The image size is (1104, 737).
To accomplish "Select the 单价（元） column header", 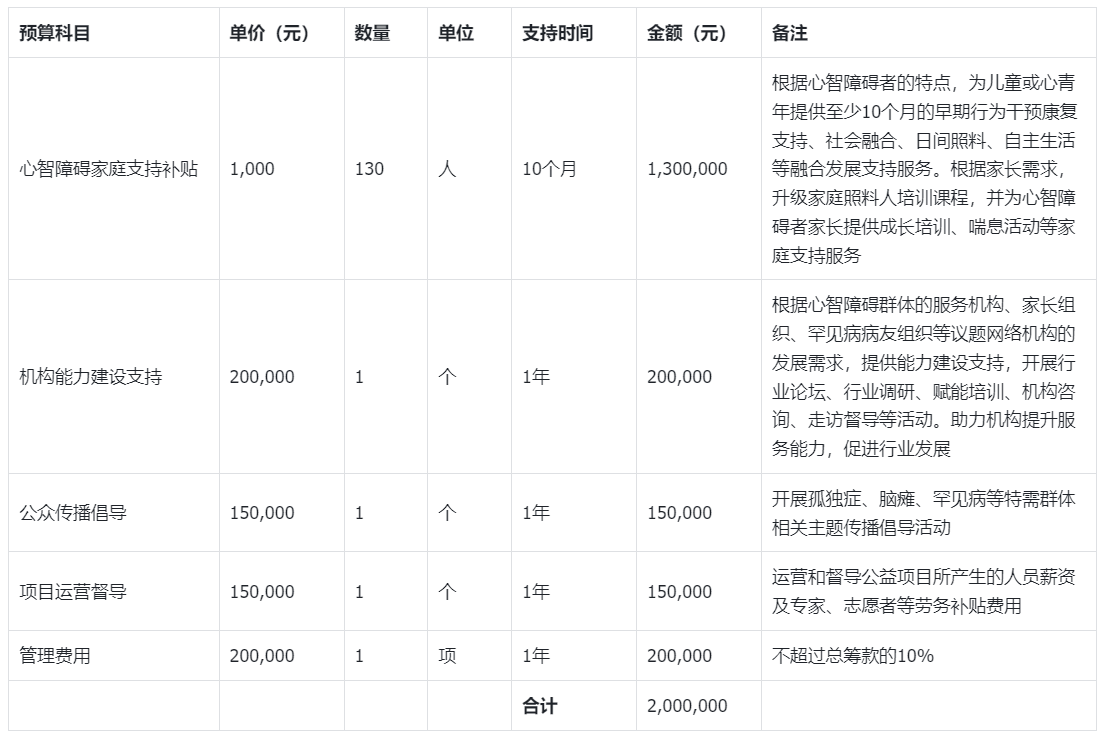I will click(269, 34).
